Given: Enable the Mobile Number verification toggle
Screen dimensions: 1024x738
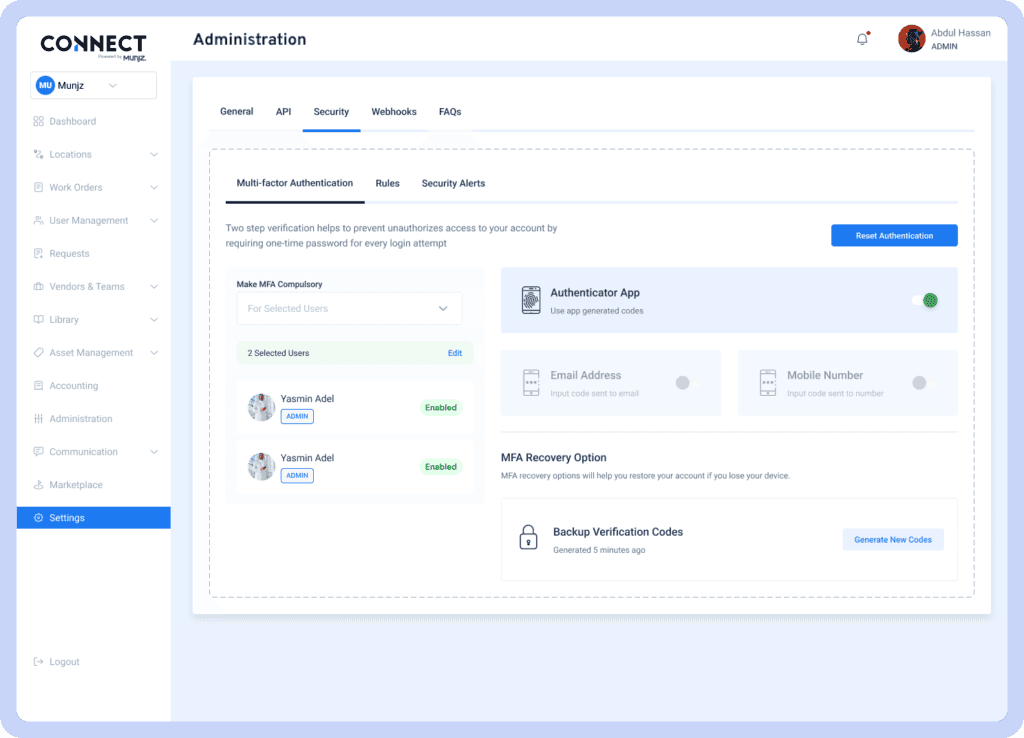Looking at the screenshot, I should pyautogui.click(x=919, y=383).
